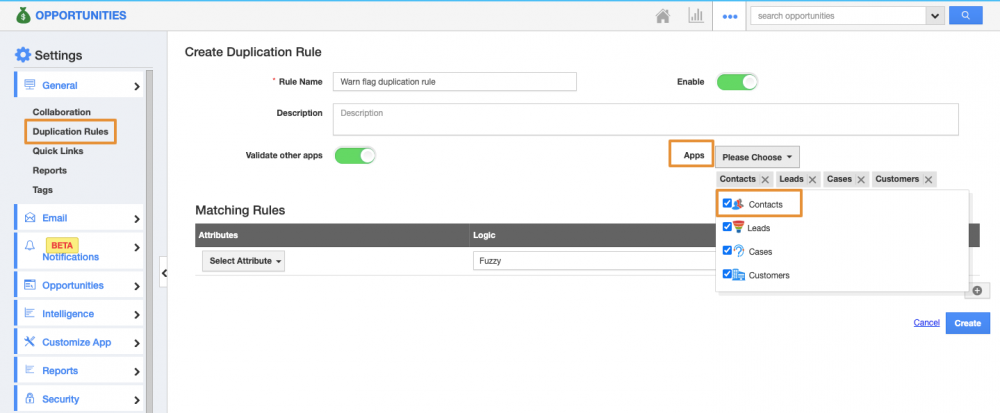Collapse the settings sidebar with arrow handle

tap(164, 270)
